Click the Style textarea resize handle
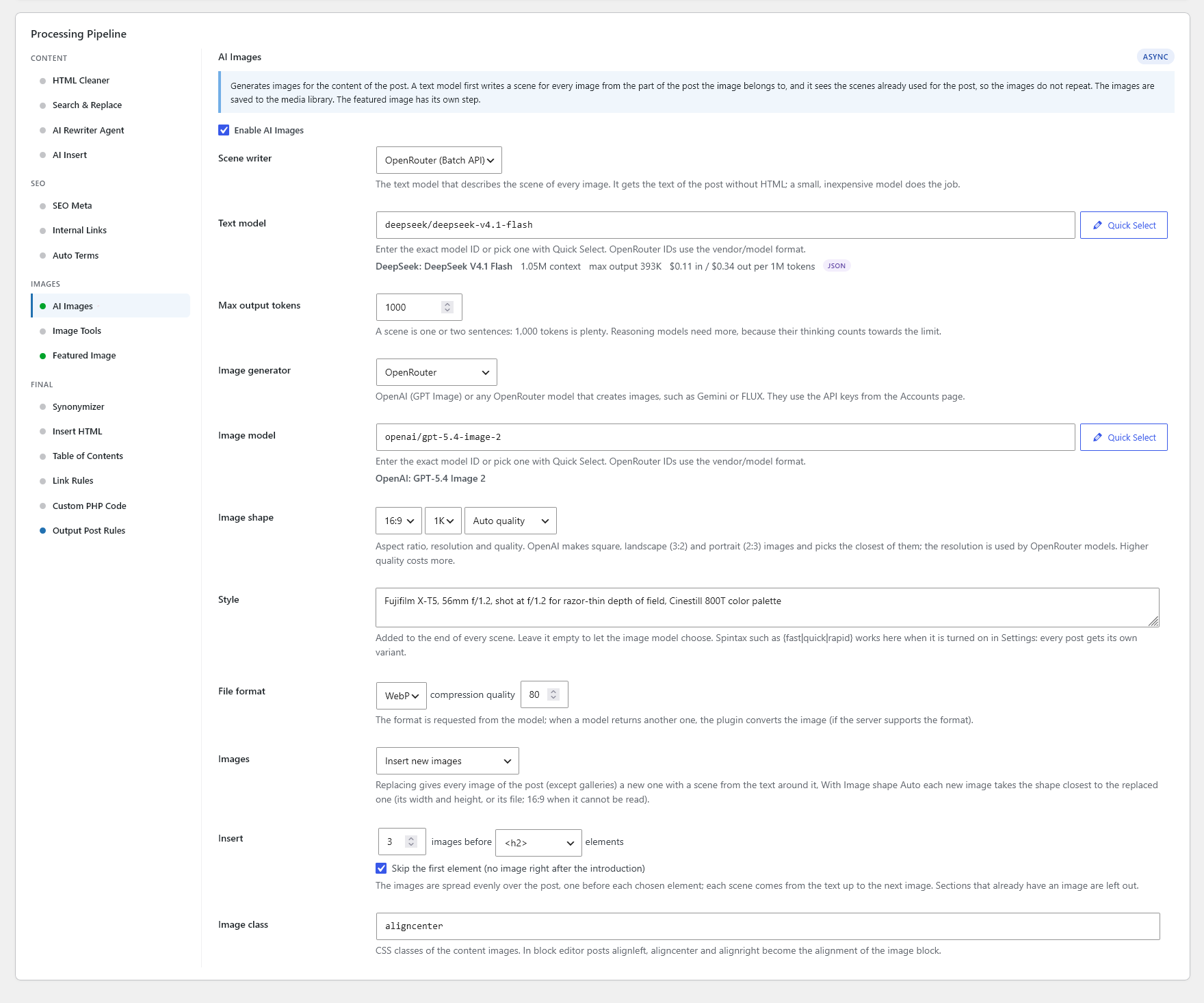Screen dimensions: 1204x1003 [x=1153, y=621]
